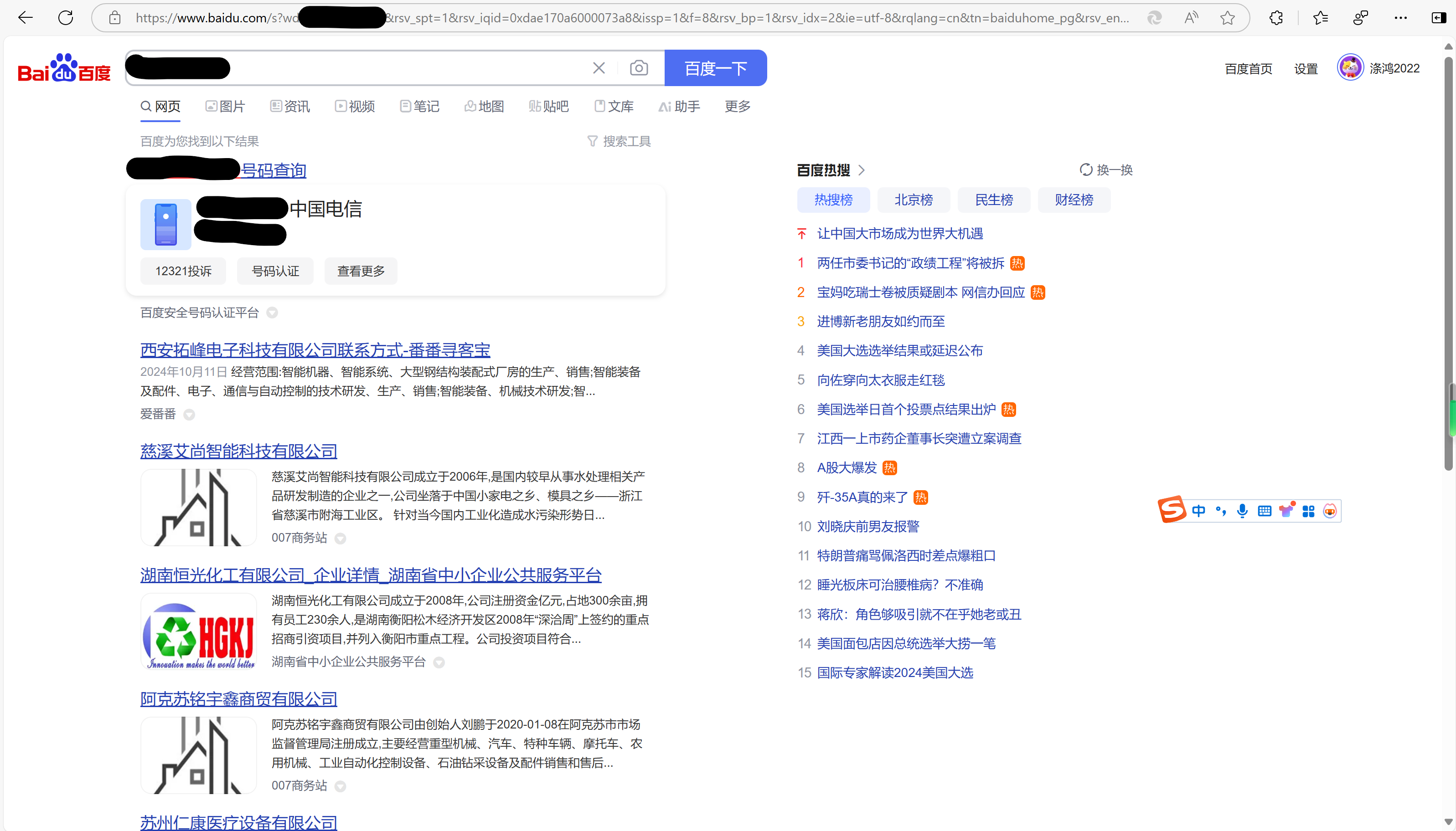Select the 热搜榜 tab
This screenshot has width=1456, height=831.
[x=834, y=200]
